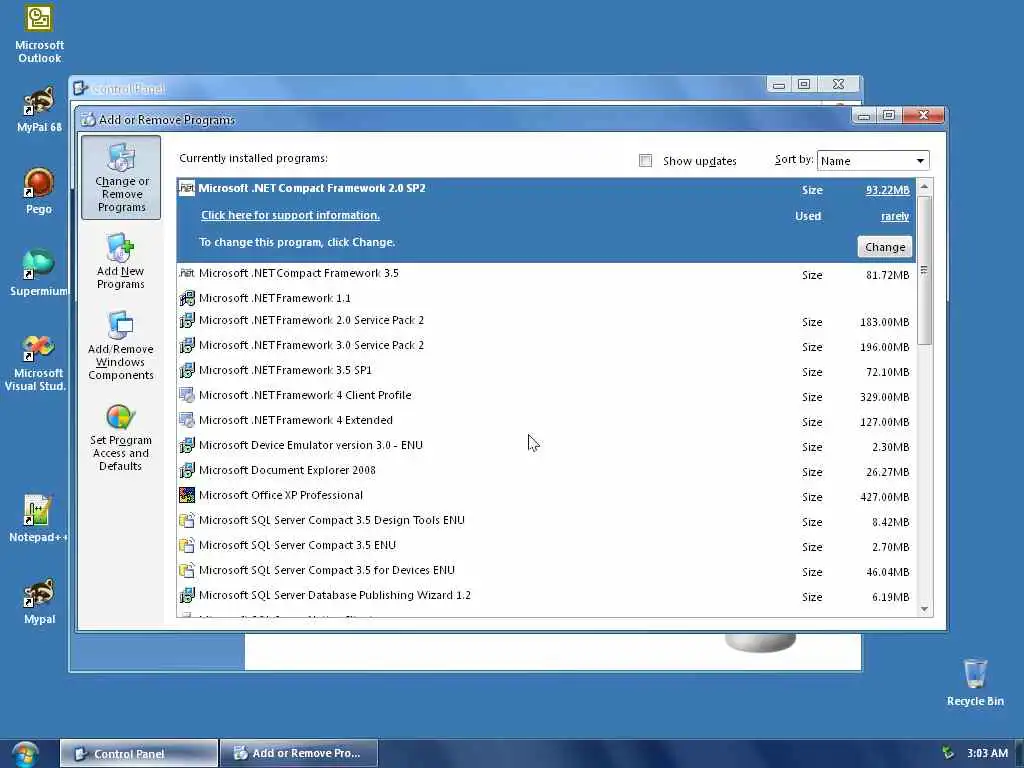Image resolution: width=1024 pixels, height=768 pixels.
Task: Click the rarely used link
Action: pyautogui.click(x=895, y=216)
